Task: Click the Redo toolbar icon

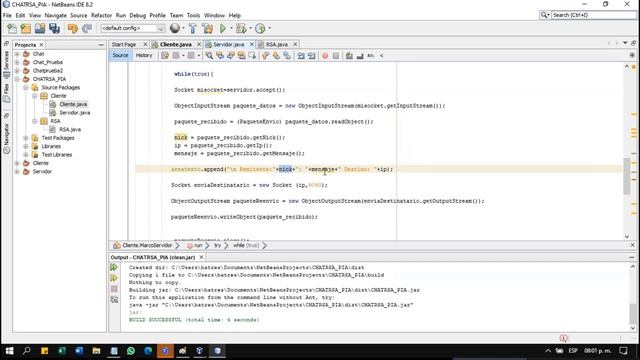Action: [x=87, y=28]
